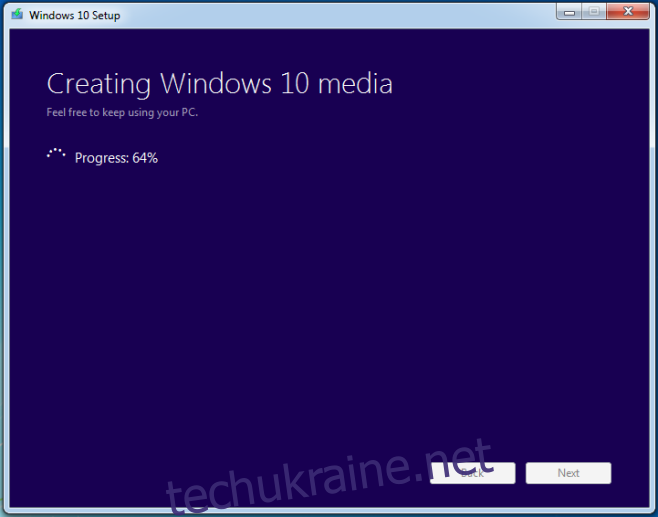The image size is (658, 517).
Task: Click the Back button
Action: click(473, 473)
